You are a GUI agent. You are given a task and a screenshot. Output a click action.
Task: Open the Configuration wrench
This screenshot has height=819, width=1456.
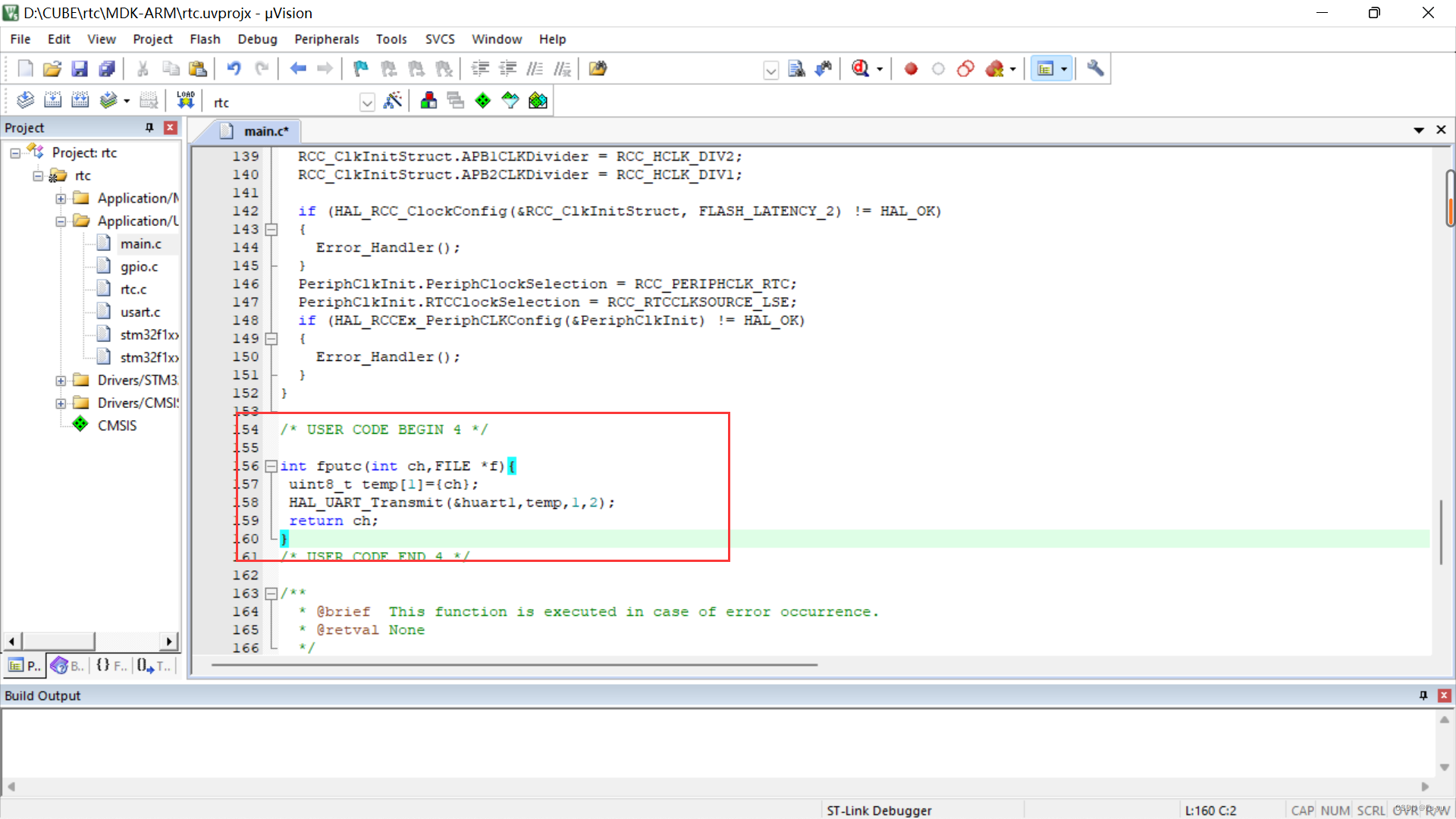(1095, 69)
